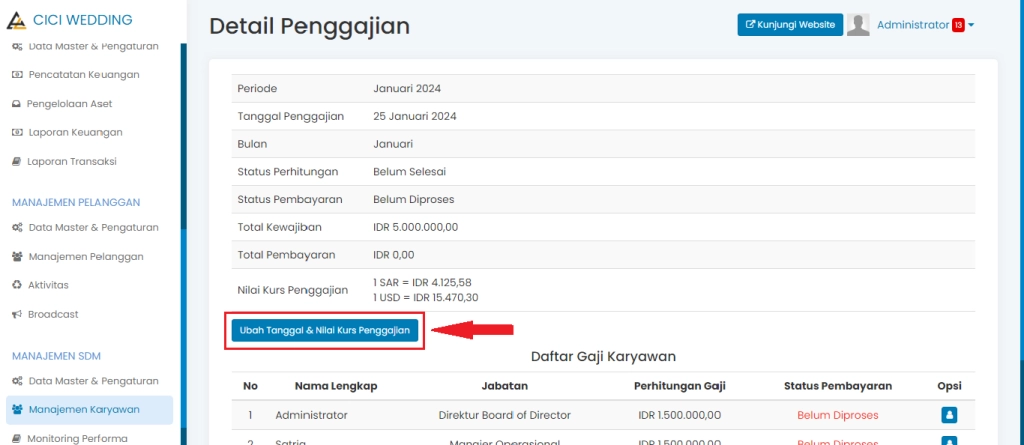Select the Monitoring Performa menu item
This screenshot has height=445, width=1024.
tap(77, 438)
